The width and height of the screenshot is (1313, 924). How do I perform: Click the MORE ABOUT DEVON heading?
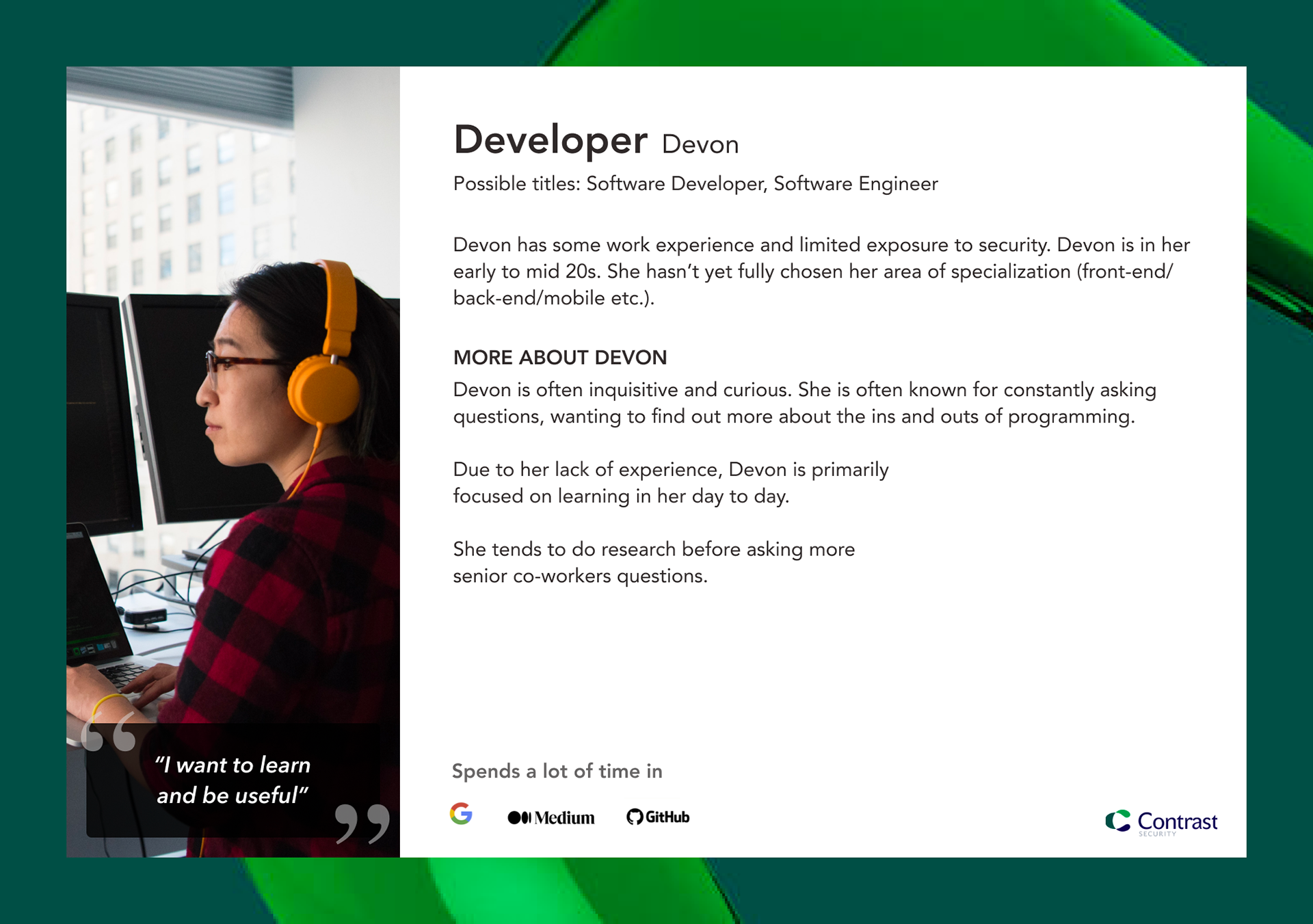tap(559, 358)
